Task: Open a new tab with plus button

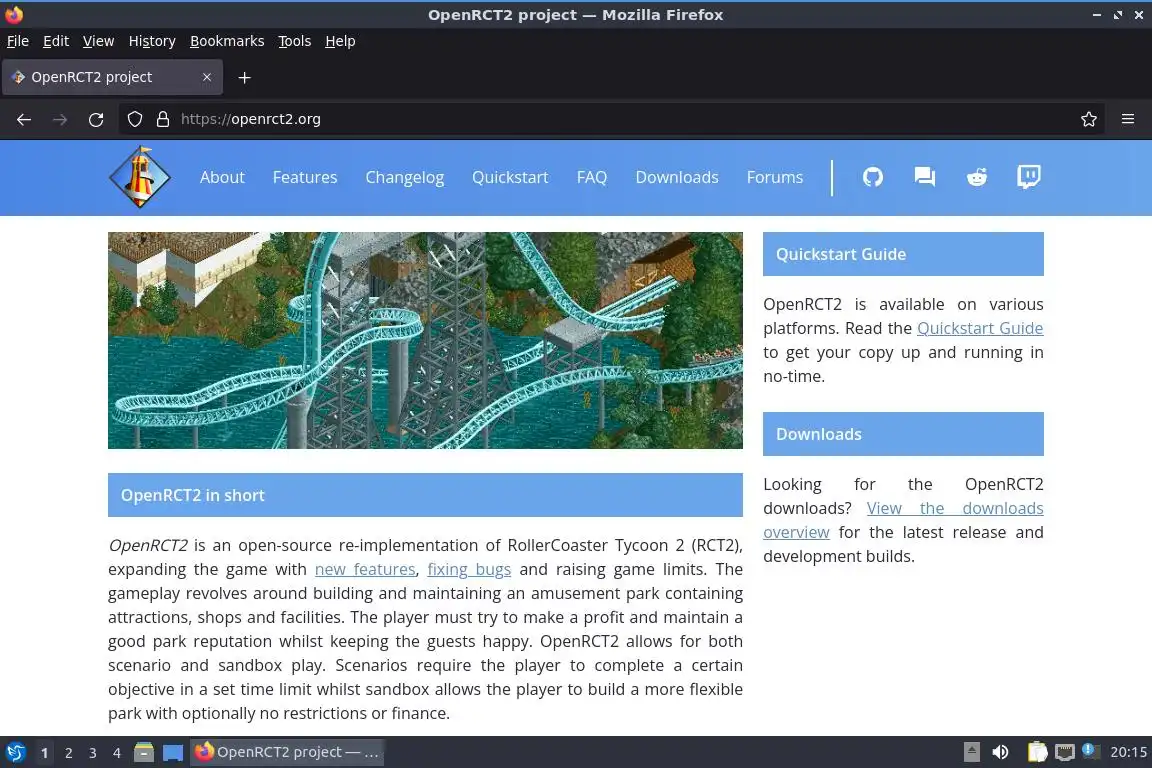Action: tap(245, 77)
